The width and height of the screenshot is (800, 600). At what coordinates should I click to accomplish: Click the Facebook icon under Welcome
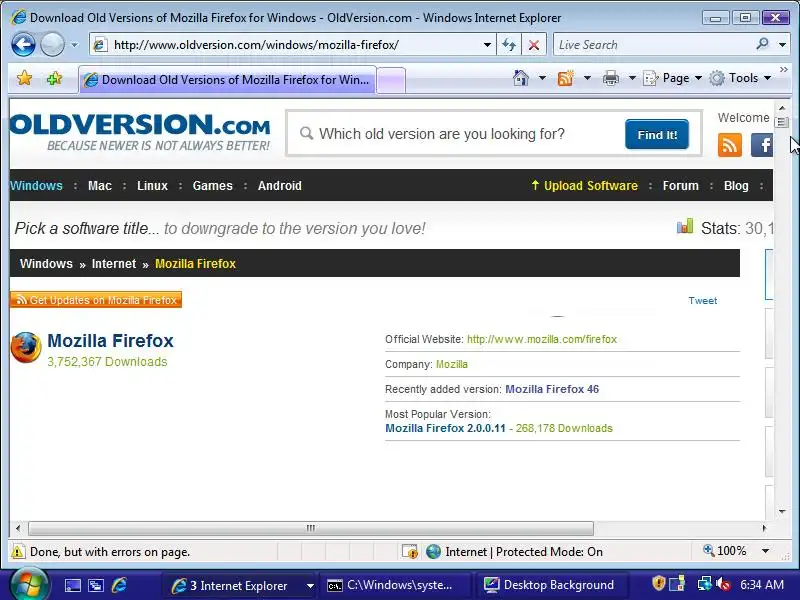pos(762,145)
